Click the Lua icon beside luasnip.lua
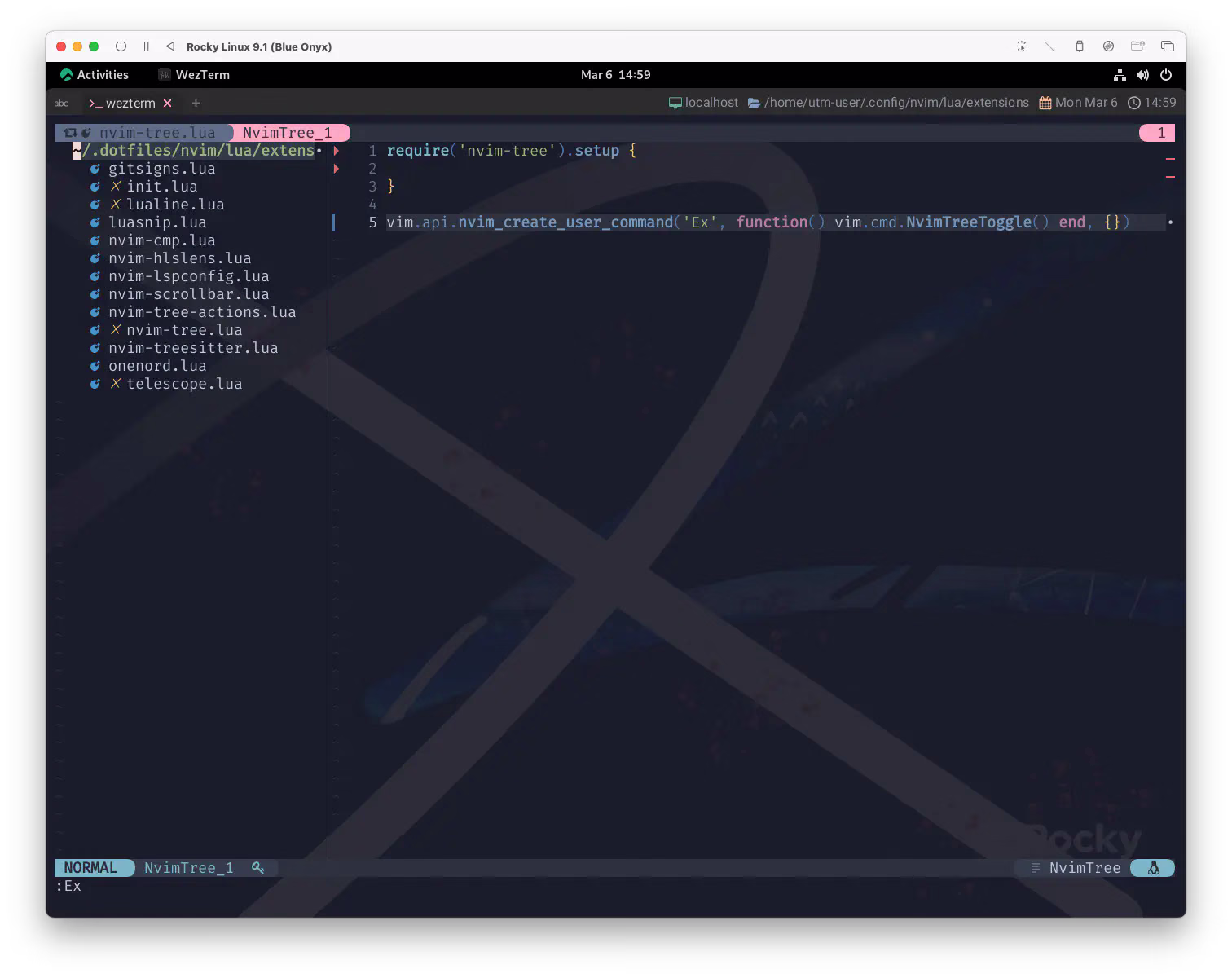The width and height of the screenshot is (1232, 978). tap(95, 222)
